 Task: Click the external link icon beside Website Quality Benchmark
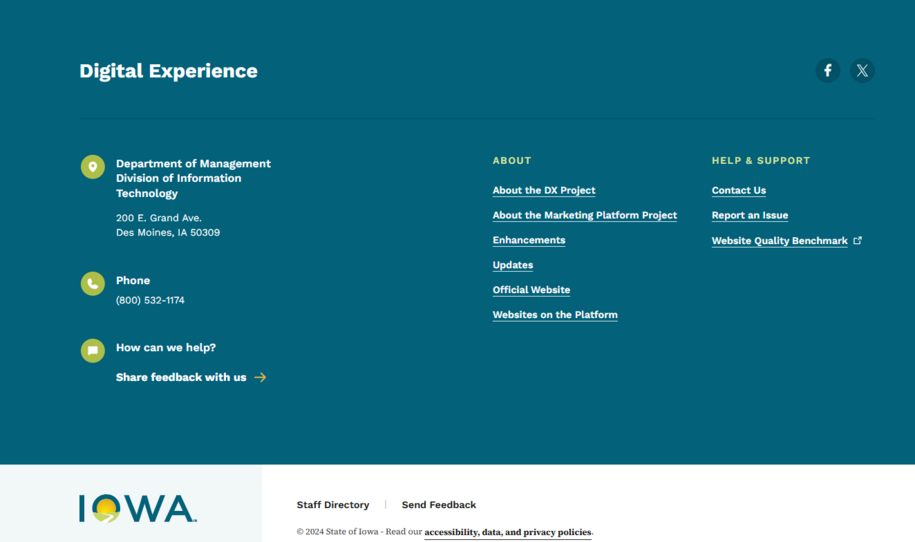coord(857,240)
